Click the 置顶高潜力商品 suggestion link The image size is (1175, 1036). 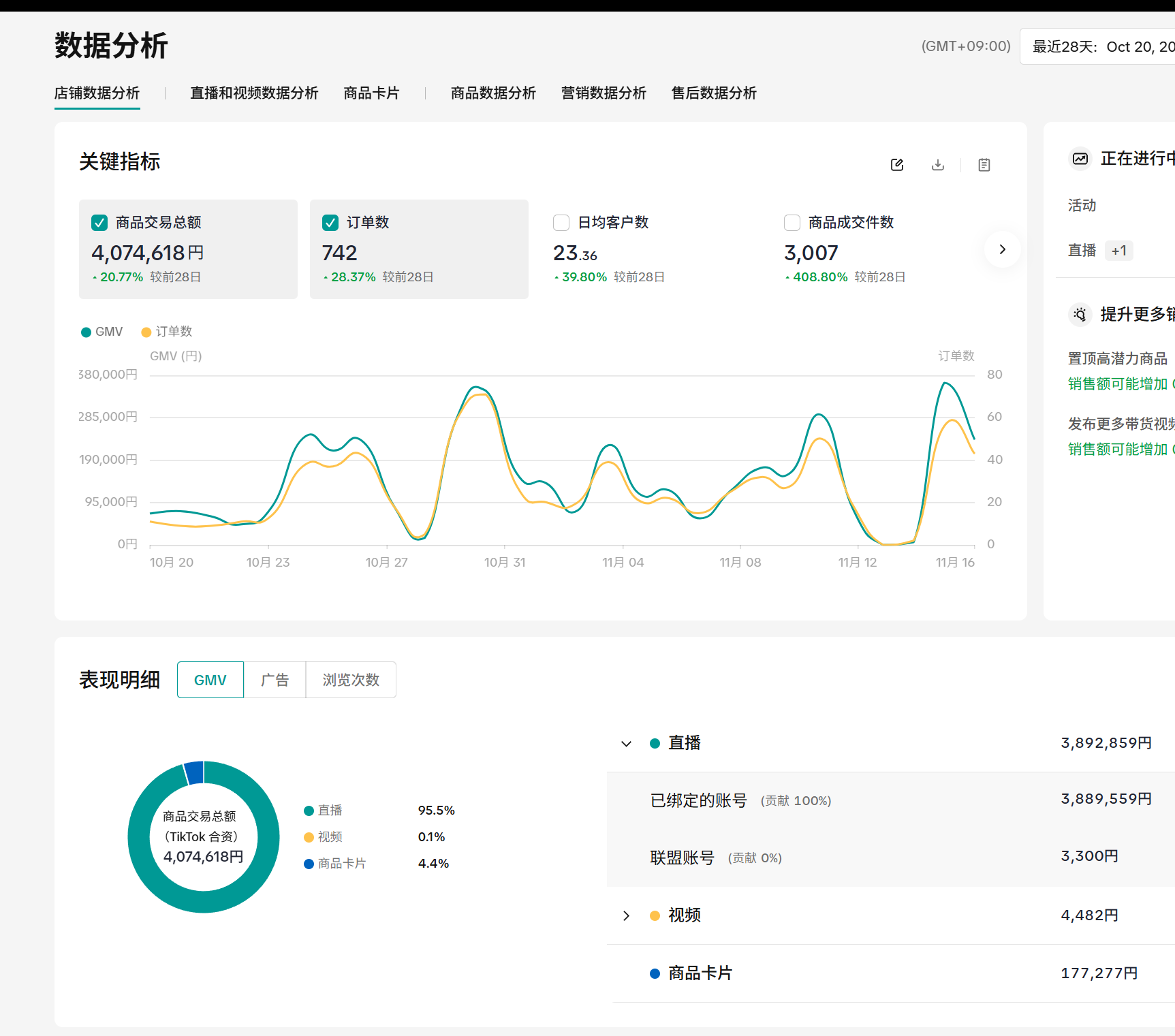click(x=1117, y=358)
